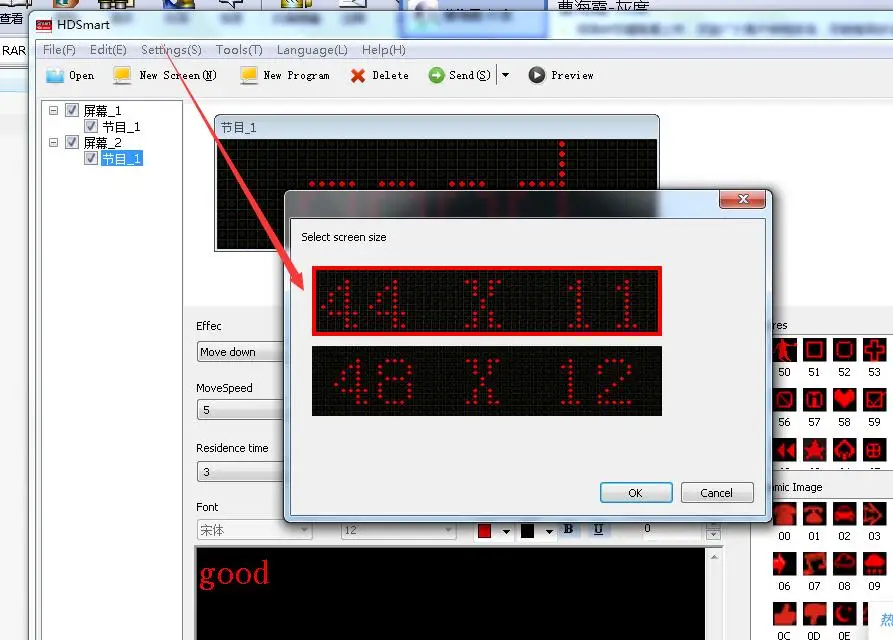Click the red text color swatch
The width and height of the screenshot is (893, 640).
(485, 531)
